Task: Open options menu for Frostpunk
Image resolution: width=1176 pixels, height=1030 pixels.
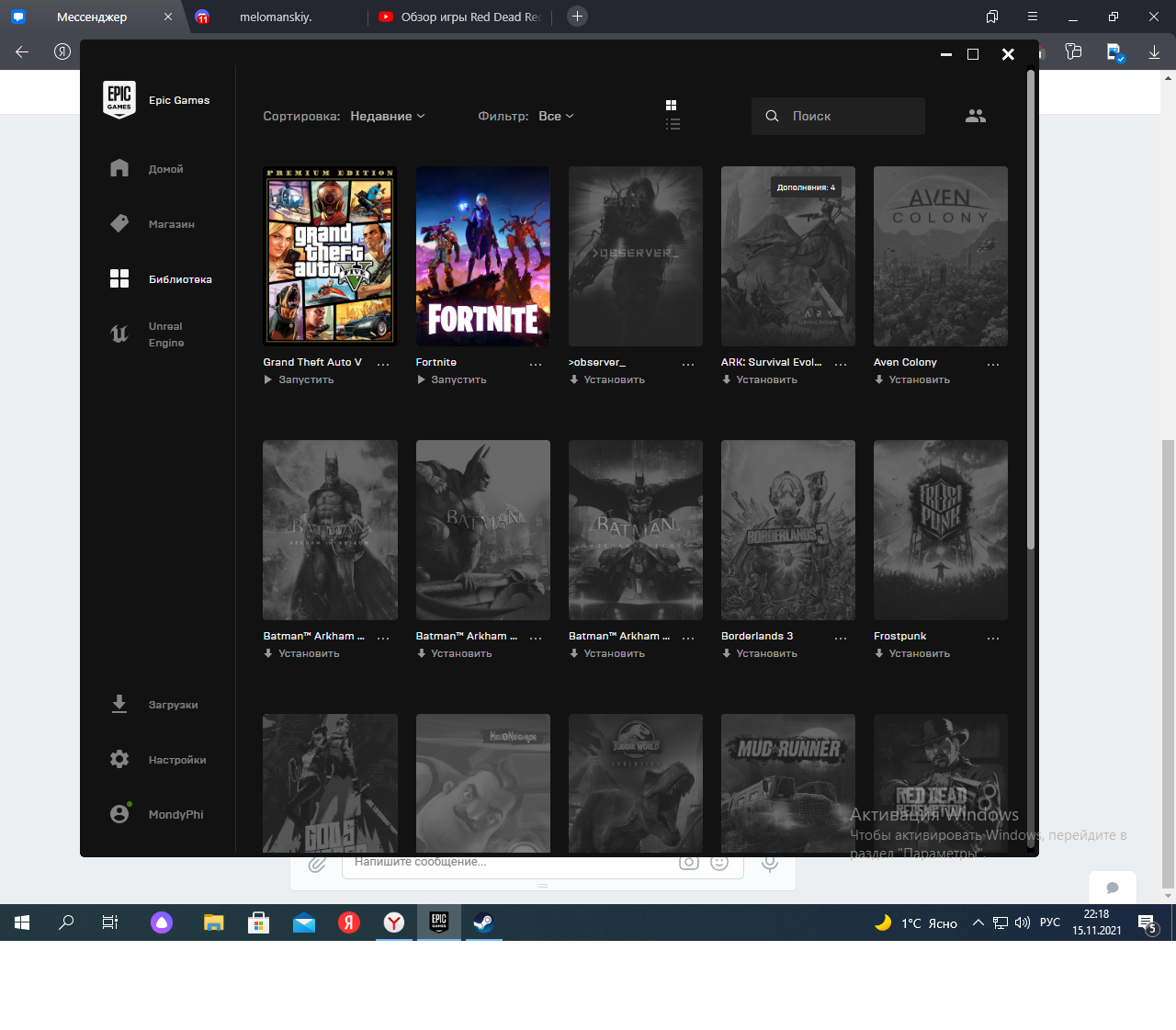Action: click(993, 638)
